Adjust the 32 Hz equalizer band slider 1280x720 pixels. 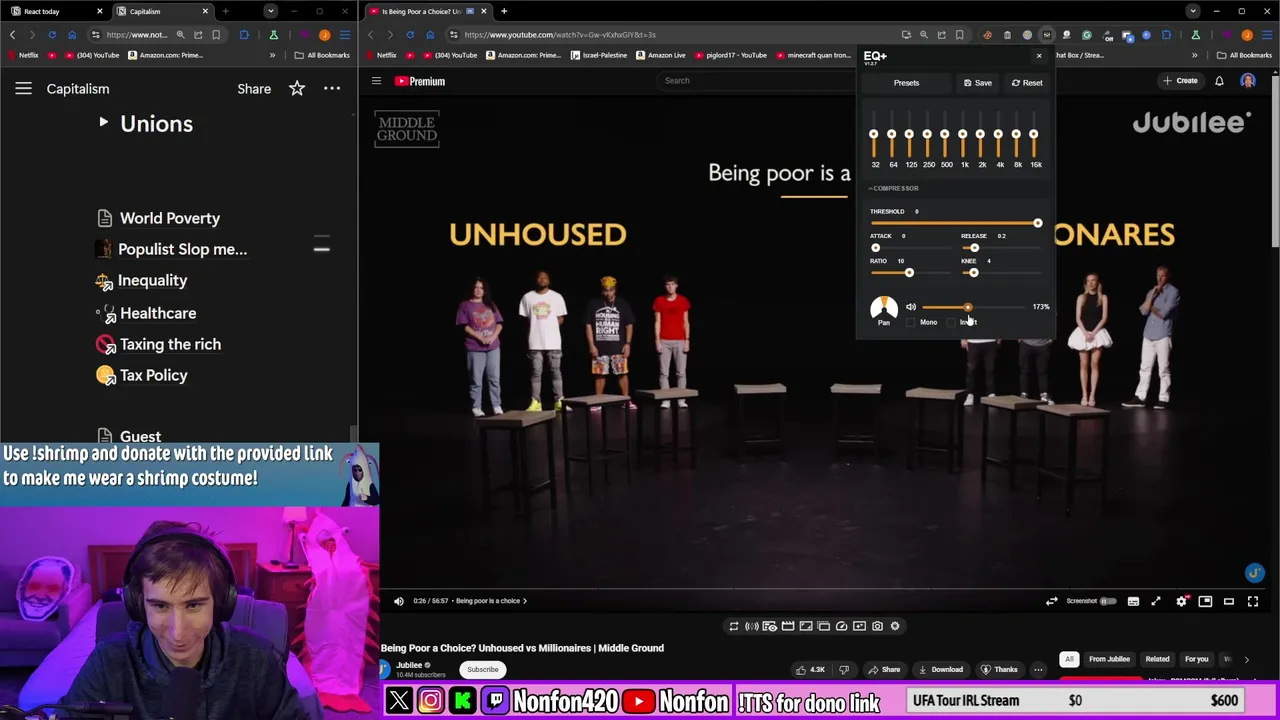[874, 134]
